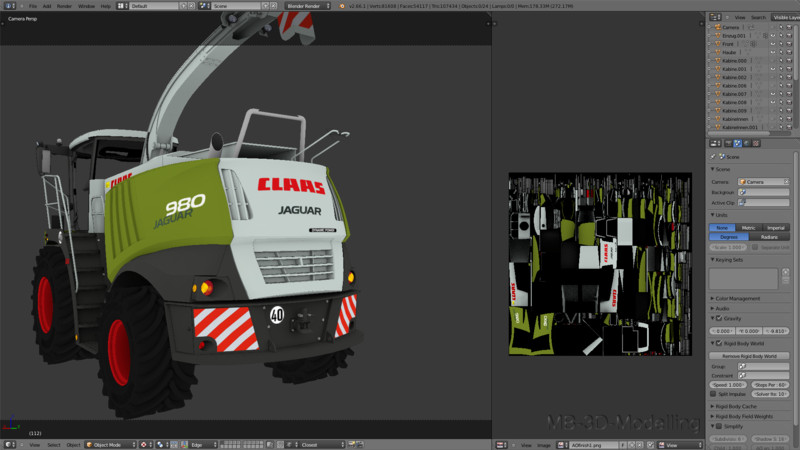Collapse the Keying Sets panel
Screen dimensions: 800x450
point(729,260)
